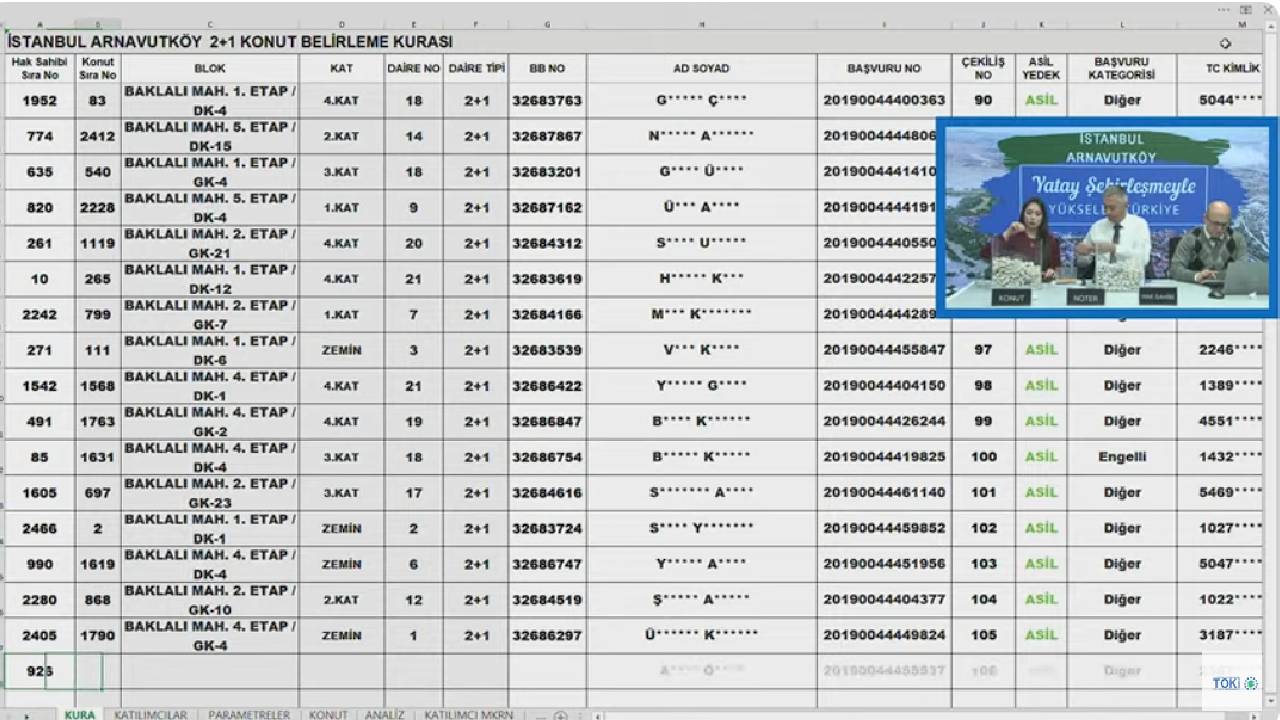Select the BAKLALI MAH. 5. ETAP / DK-15 cell
Image resolution: width=1280 pixels, height=720 pixels.
[210, 136]
